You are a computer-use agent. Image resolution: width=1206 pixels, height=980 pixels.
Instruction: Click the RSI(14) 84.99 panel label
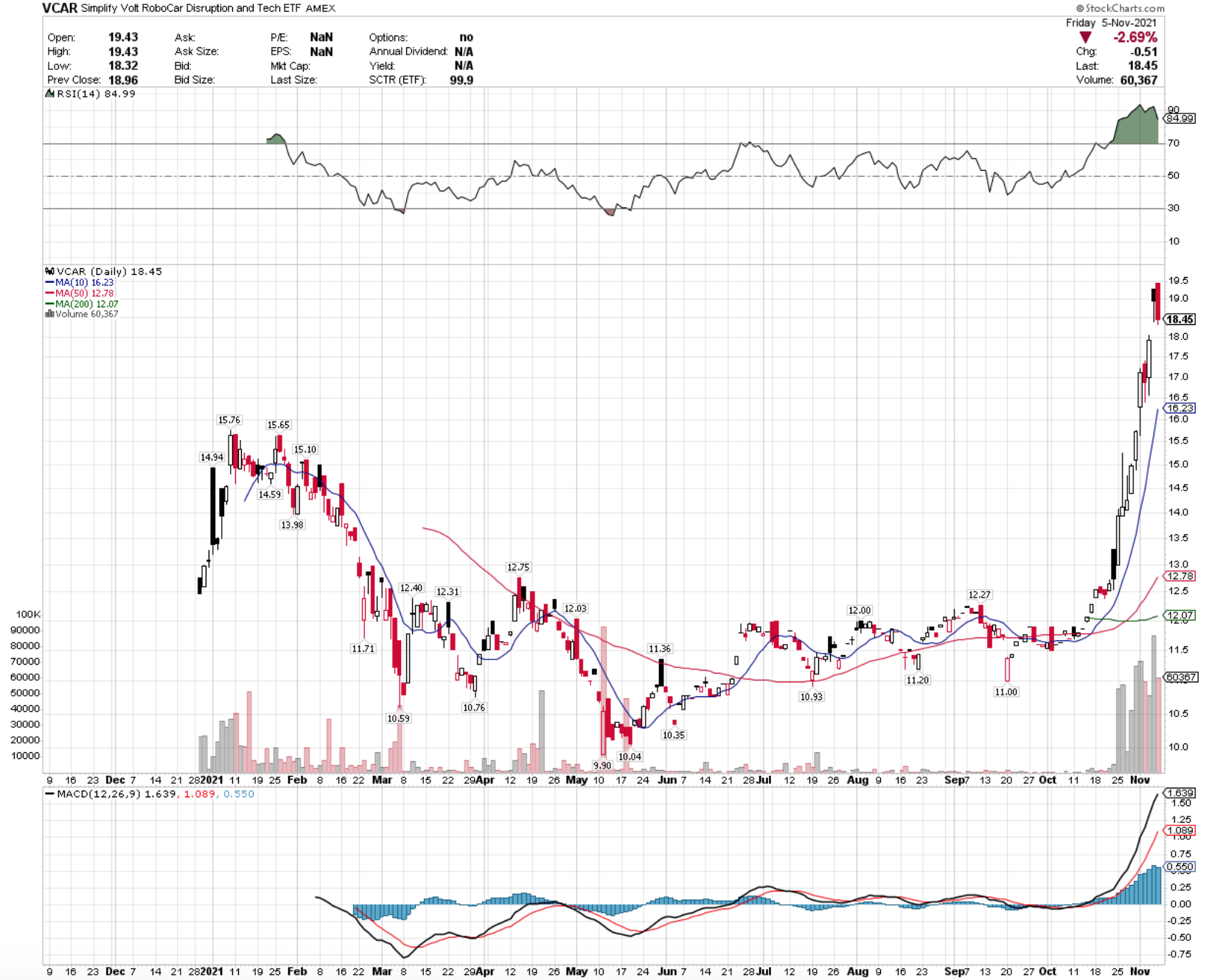click(96, 94)
